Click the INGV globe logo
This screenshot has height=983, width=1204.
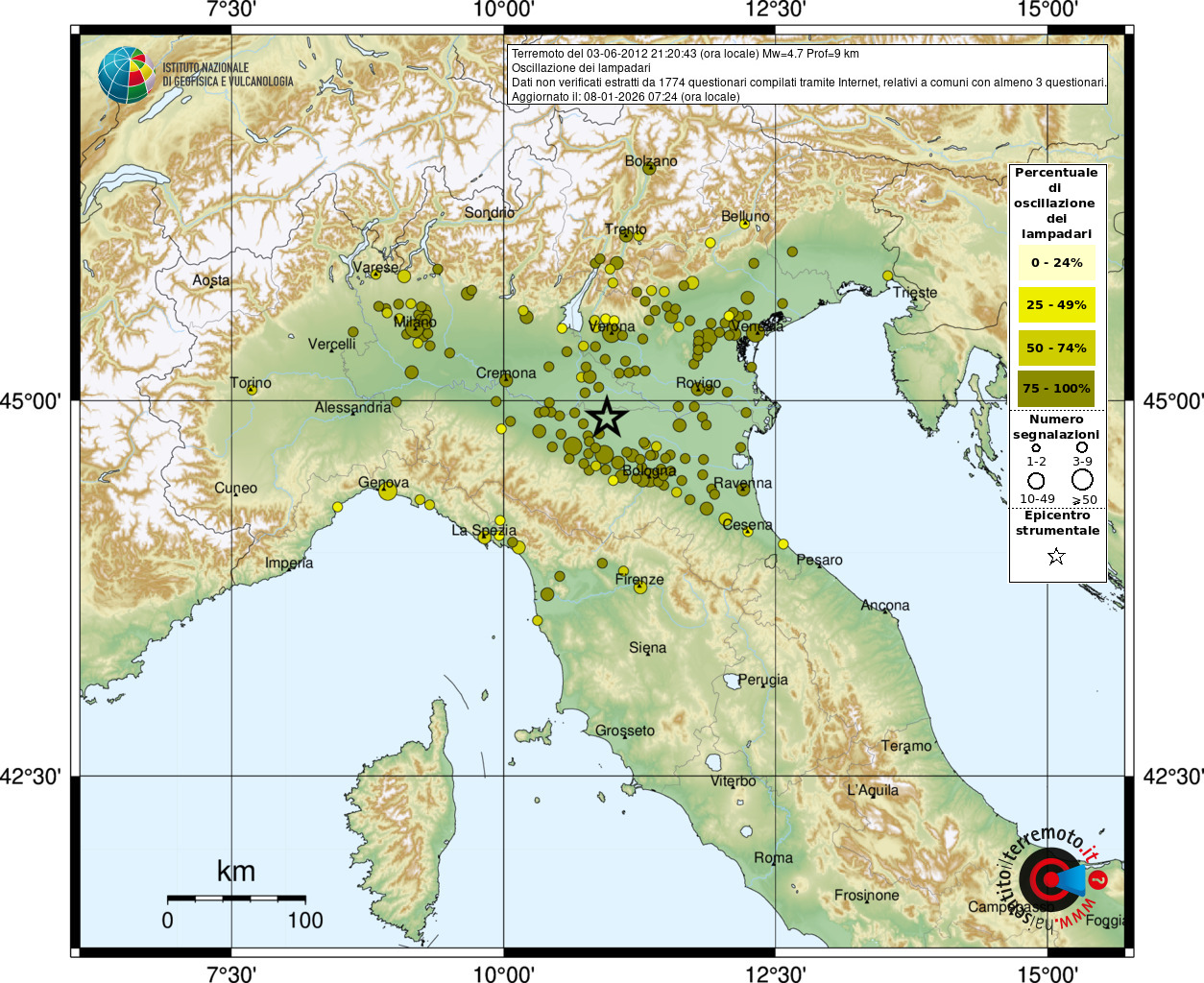tap(126, 75)
